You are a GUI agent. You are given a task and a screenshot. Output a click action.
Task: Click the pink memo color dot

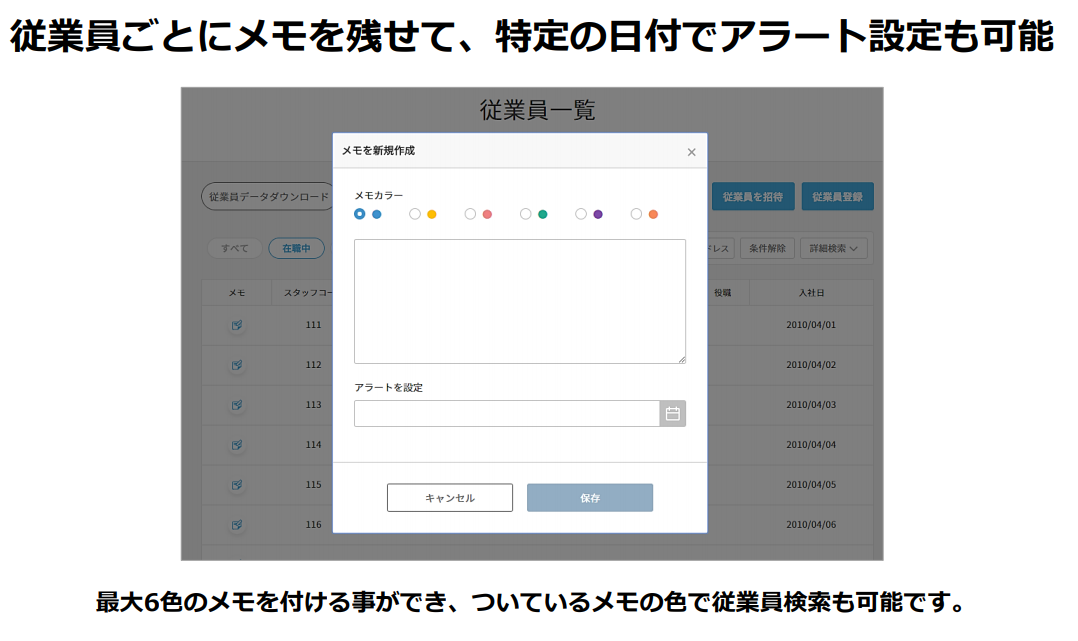click(x=487, y=214)
